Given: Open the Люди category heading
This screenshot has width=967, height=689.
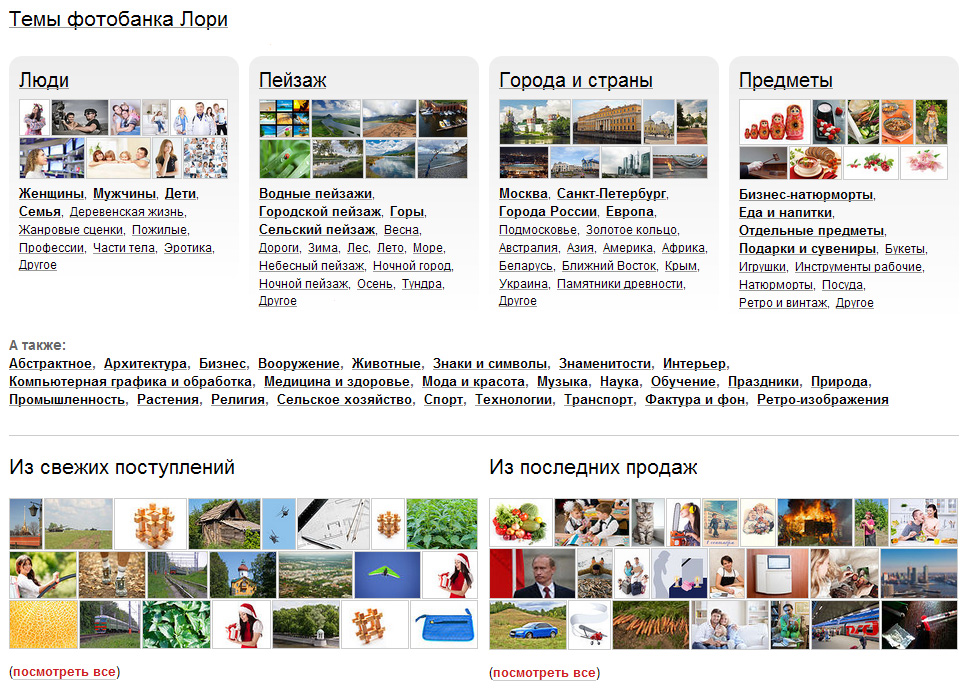Looking at the screenshot, I should click(x=43, y=80).
